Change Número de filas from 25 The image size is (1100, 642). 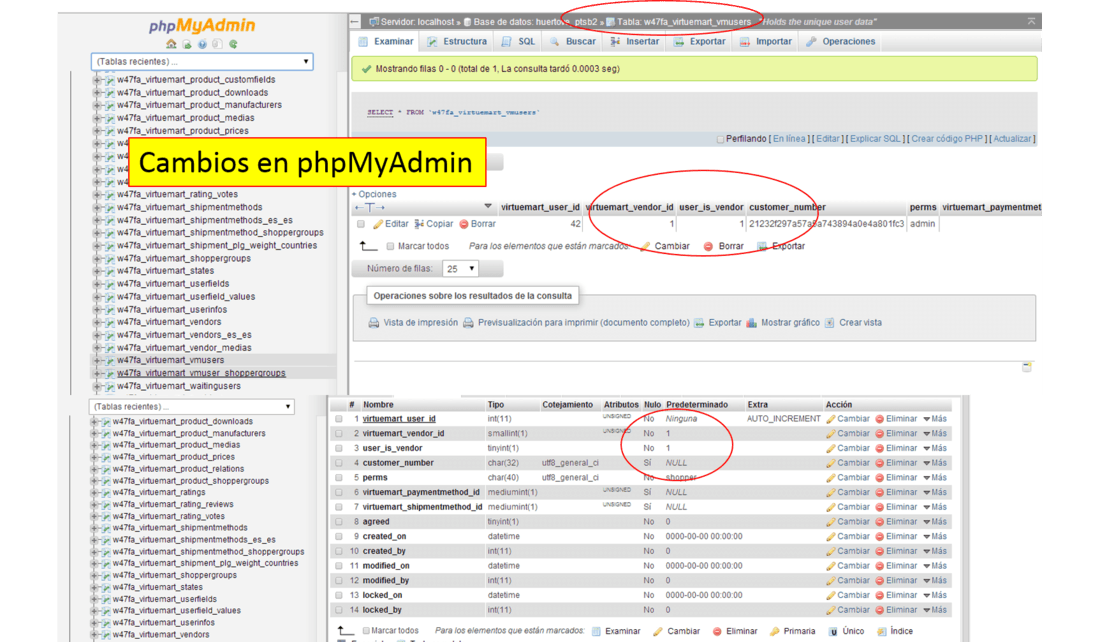point(460,269)
